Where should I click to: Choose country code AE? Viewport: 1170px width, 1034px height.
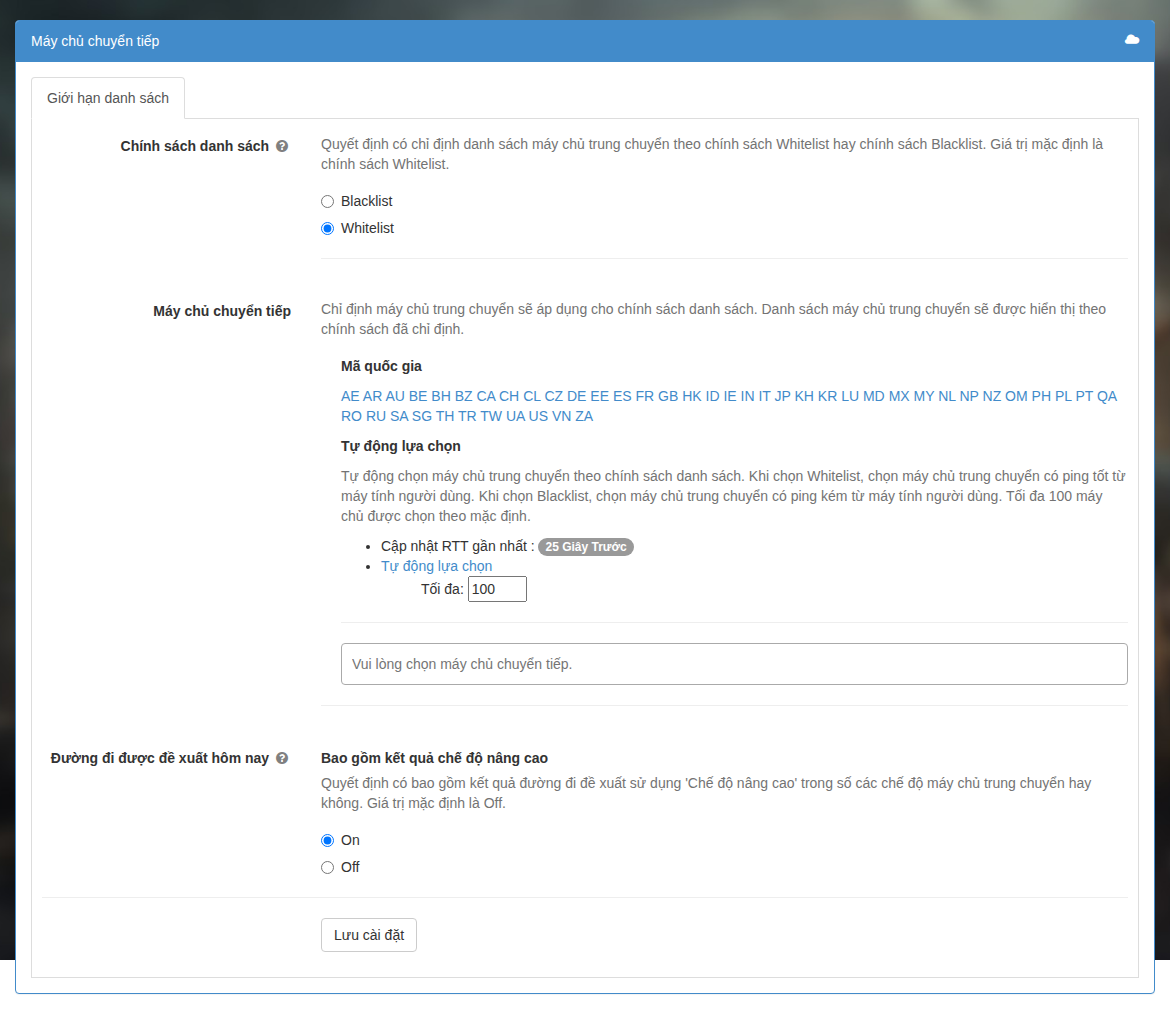[x=350, y=396]
